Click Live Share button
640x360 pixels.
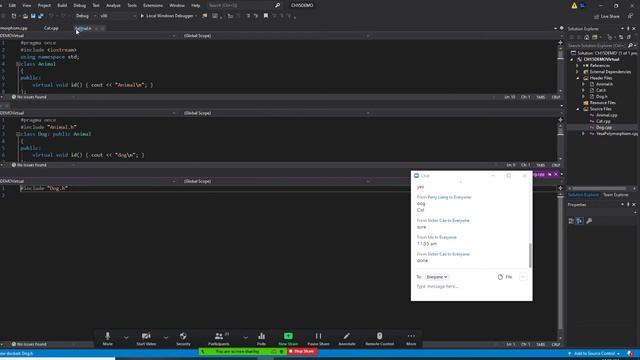coord(607,16)
